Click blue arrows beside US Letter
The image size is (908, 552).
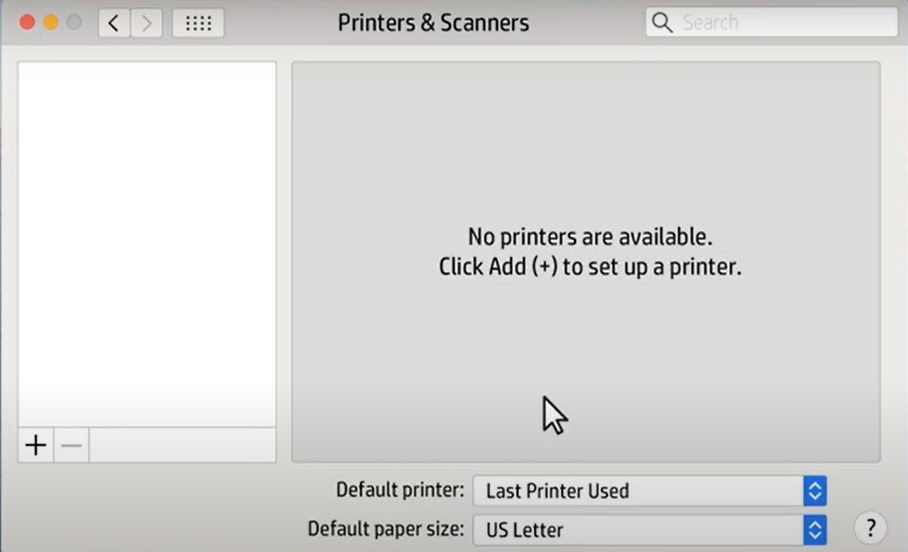coord(815,530)
